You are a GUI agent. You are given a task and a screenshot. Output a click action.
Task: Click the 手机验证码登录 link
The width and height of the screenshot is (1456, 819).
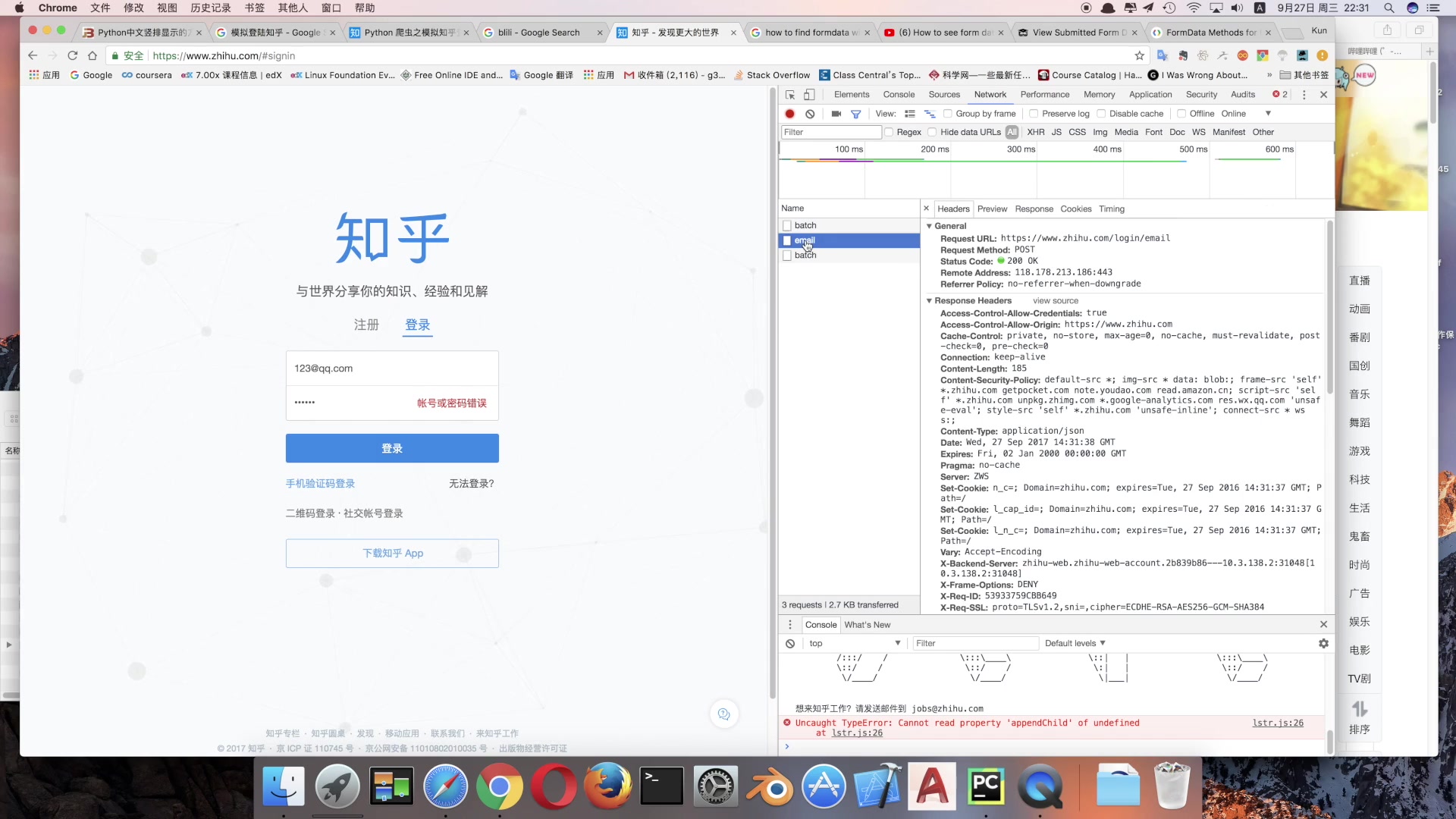point(320,483)
